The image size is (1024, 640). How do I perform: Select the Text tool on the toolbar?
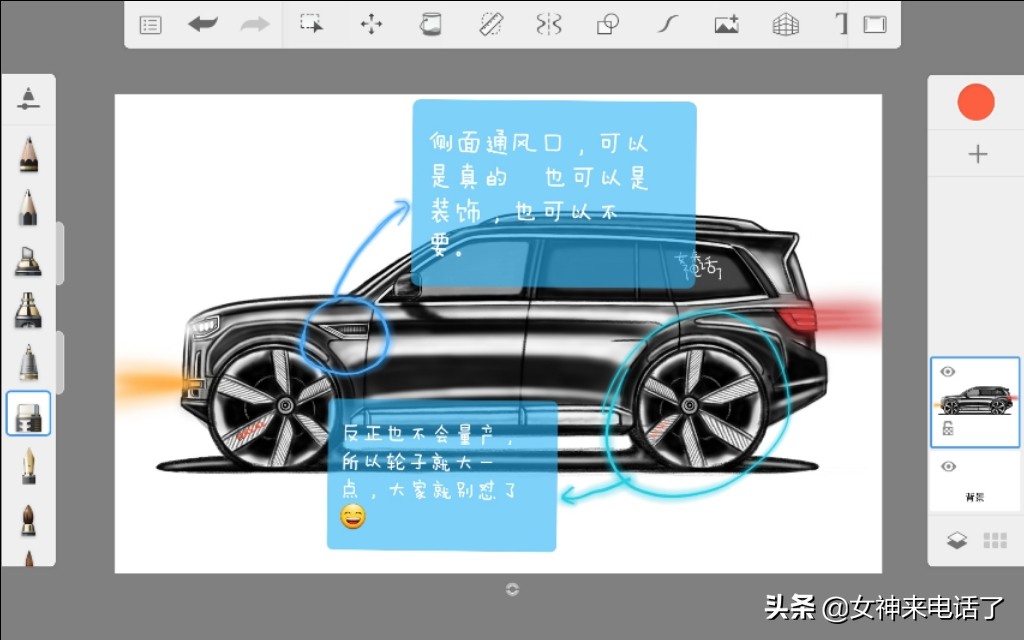coord(843,24)
